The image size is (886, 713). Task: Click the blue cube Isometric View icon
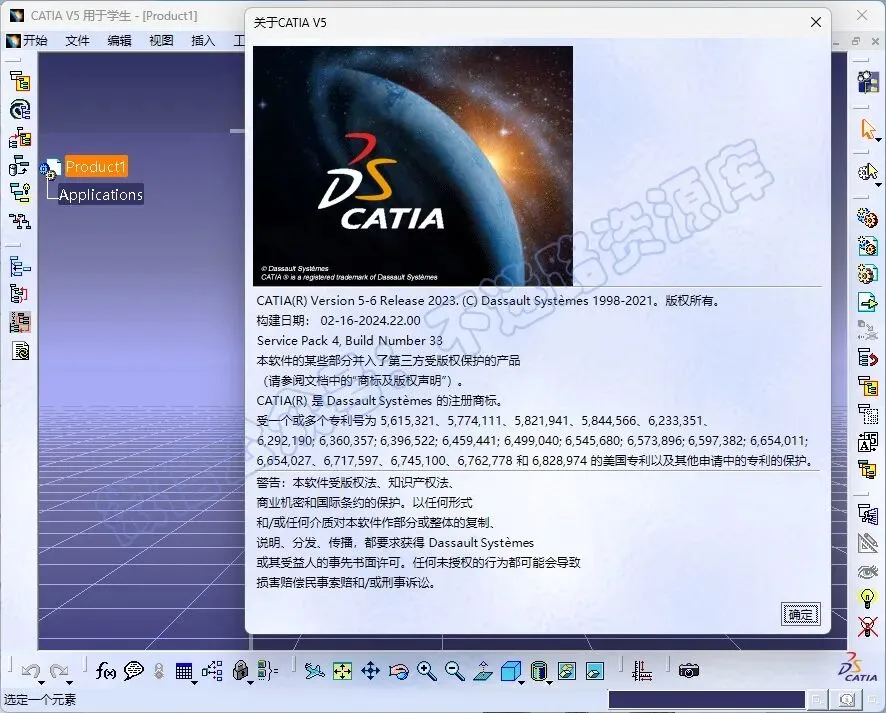[x=511, y=671]
